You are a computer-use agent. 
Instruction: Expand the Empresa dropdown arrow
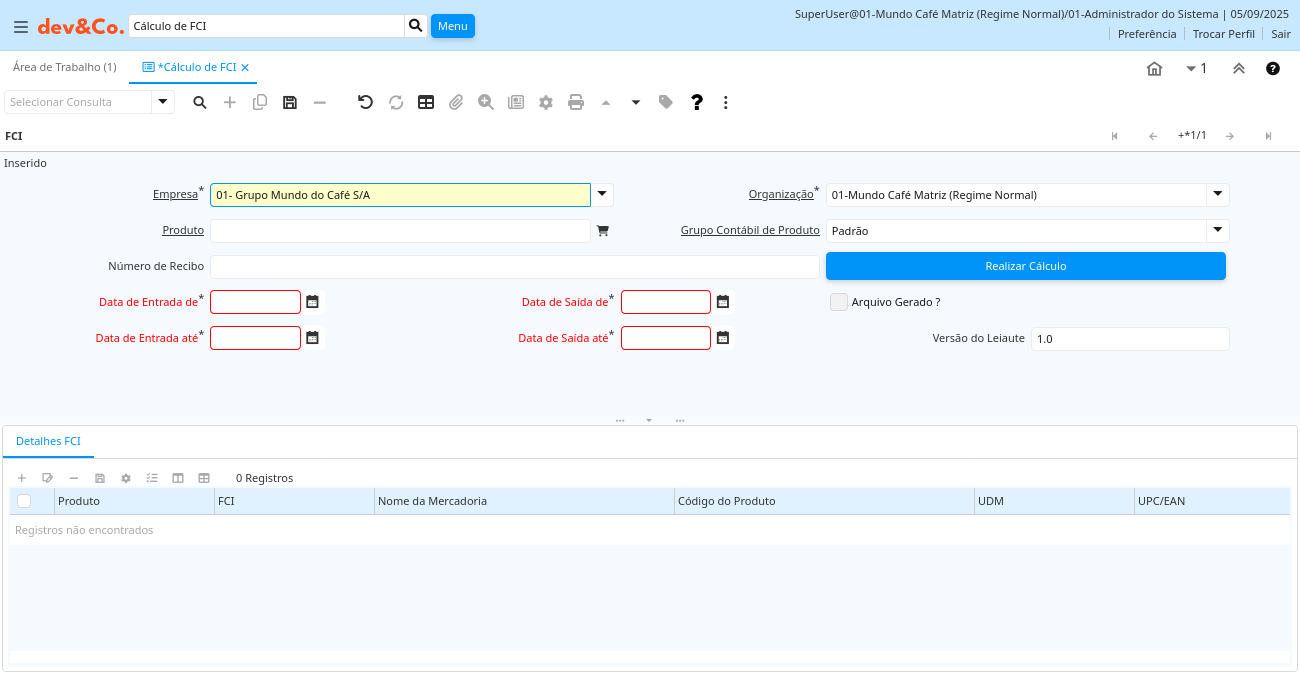click(x=602, y=195)
